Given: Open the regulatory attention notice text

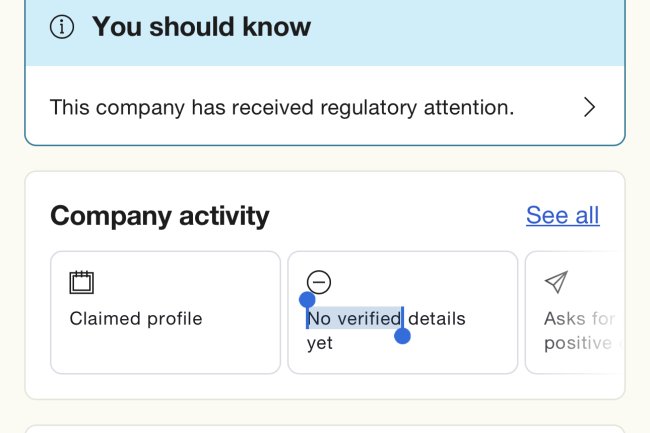Looking at the screenshot, I should (x=281, y=107).
